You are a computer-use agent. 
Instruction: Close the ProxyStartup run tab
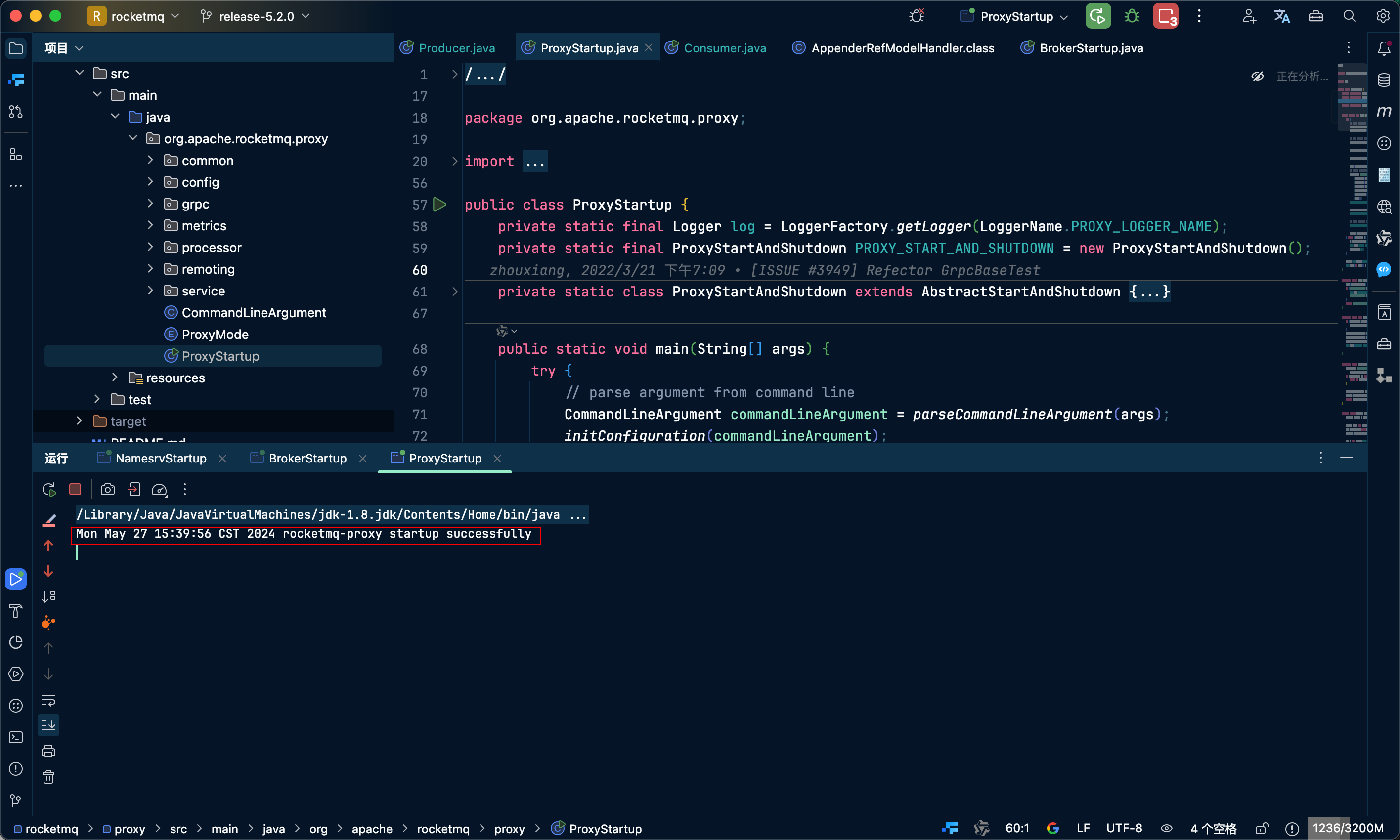(x=497, y=458)
